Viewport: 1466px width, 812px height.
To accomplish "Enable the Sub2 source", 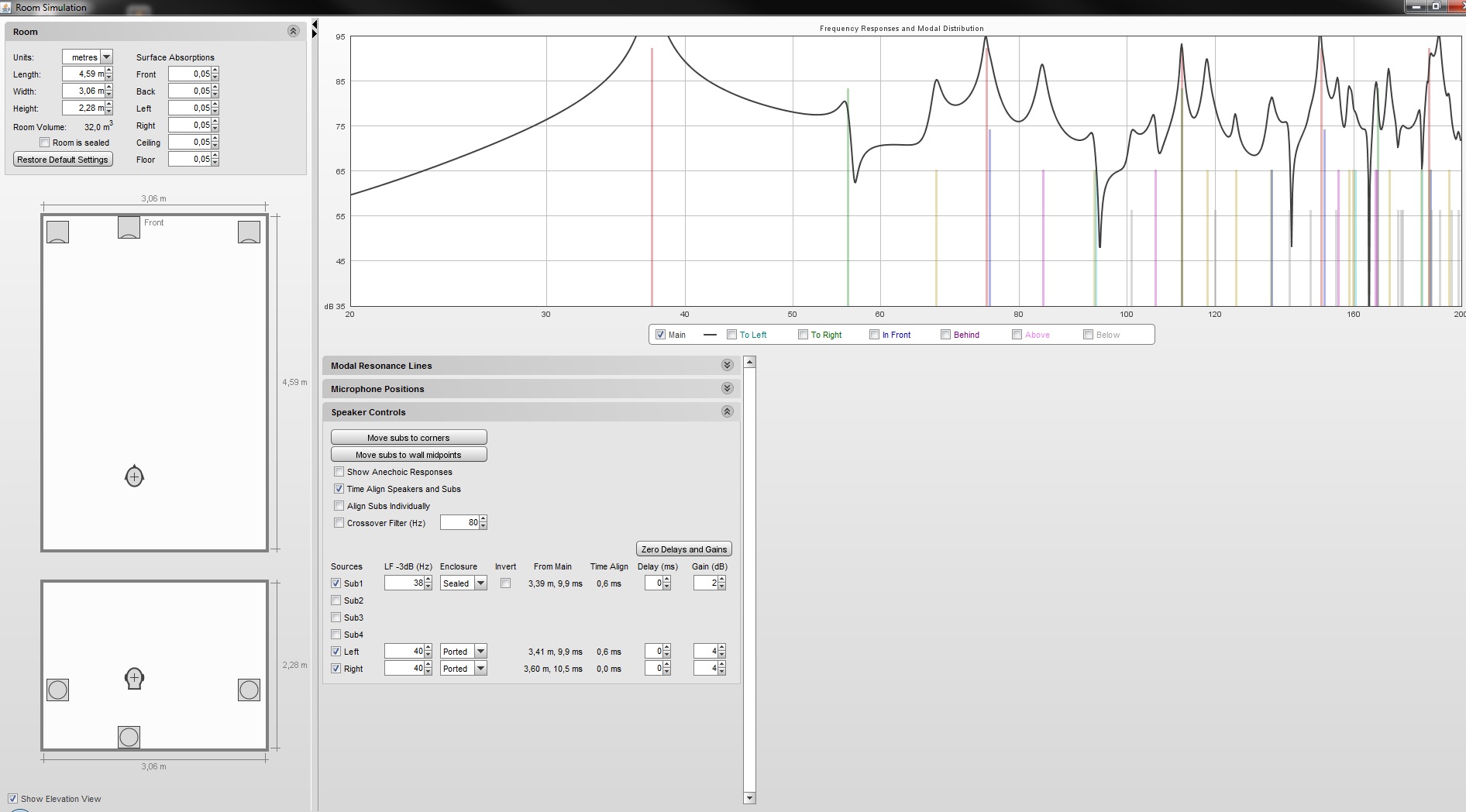I will click(336, 600).
